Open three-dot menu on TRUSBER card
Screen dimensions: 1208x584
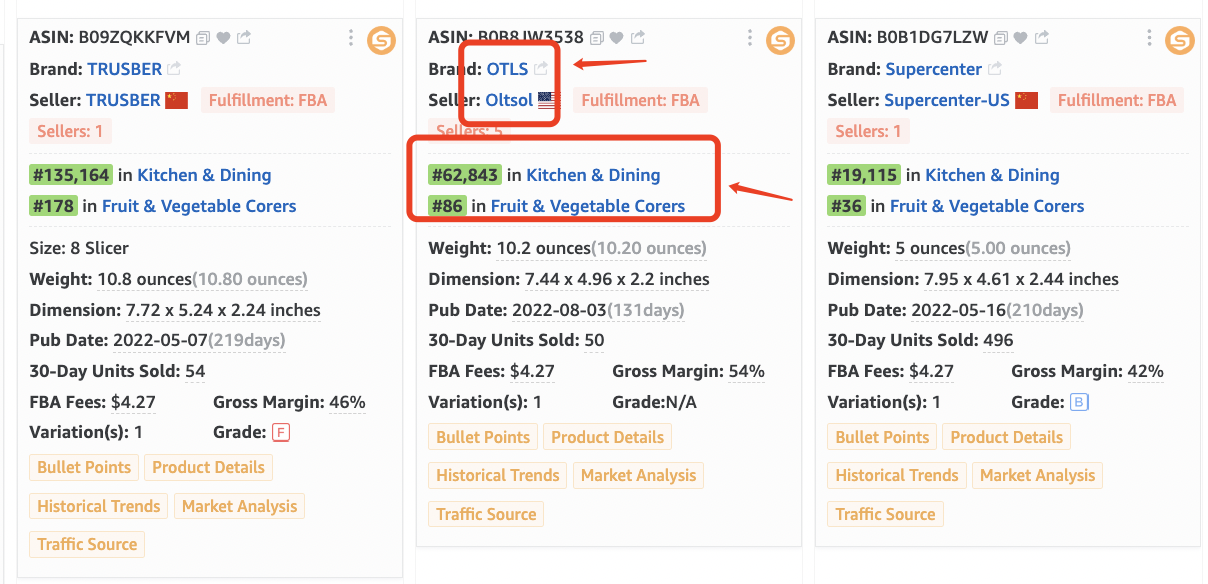(x=351, y=38)
